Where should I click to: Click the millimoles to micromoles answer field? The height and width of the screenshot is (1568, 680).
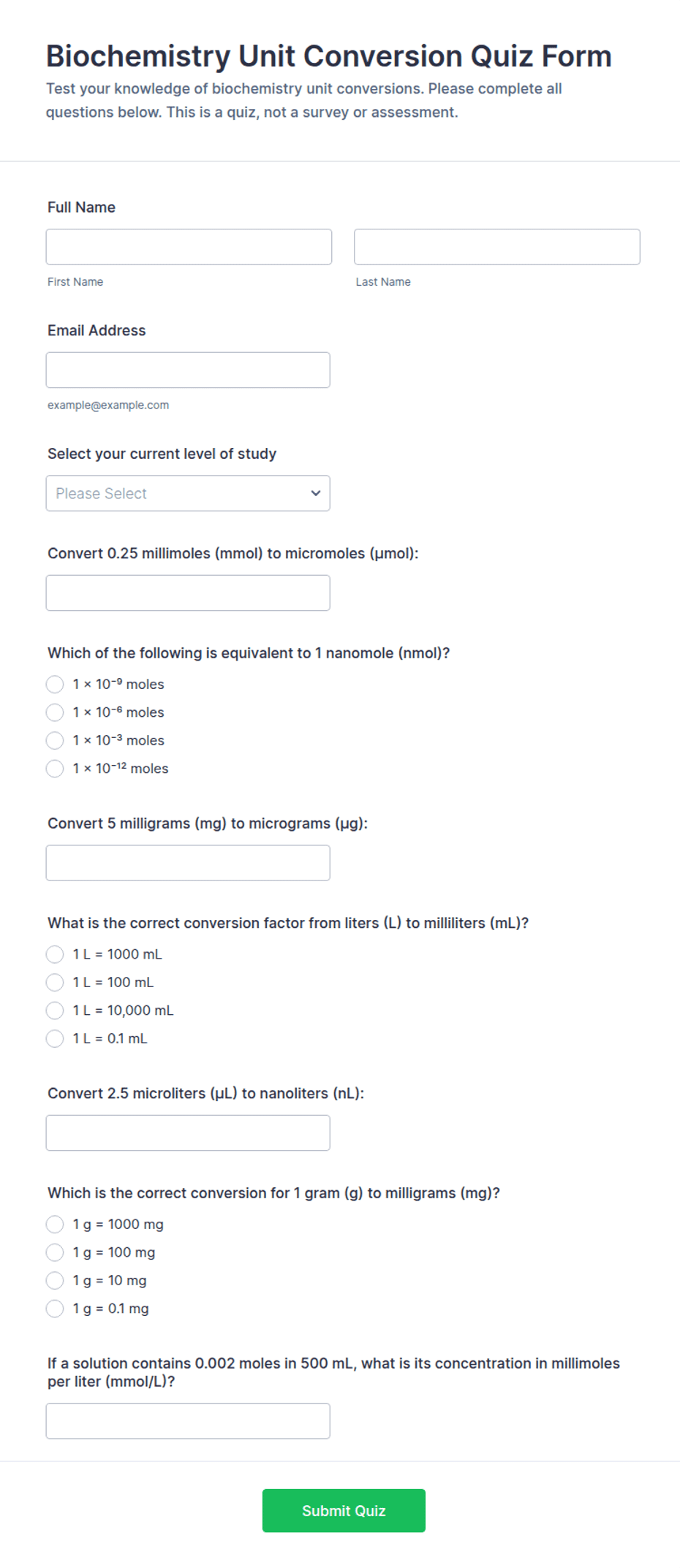[188, 593]
